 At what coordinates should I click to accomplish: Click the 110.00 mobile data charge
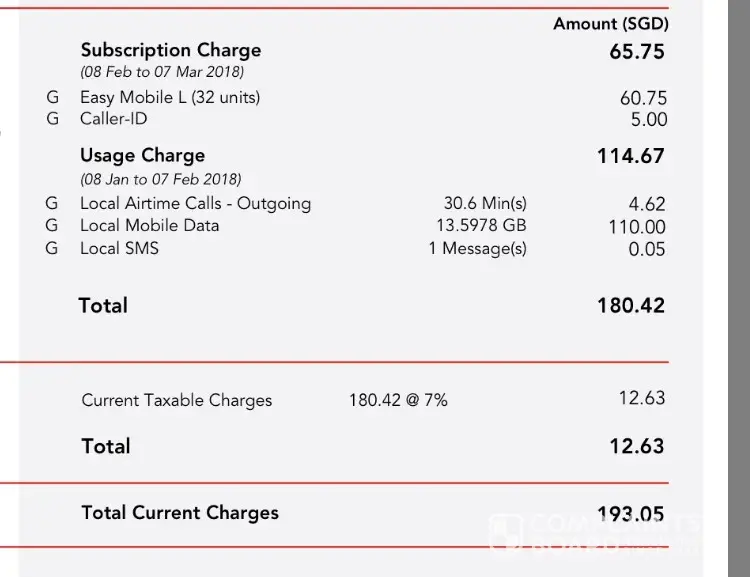(636, 227)
